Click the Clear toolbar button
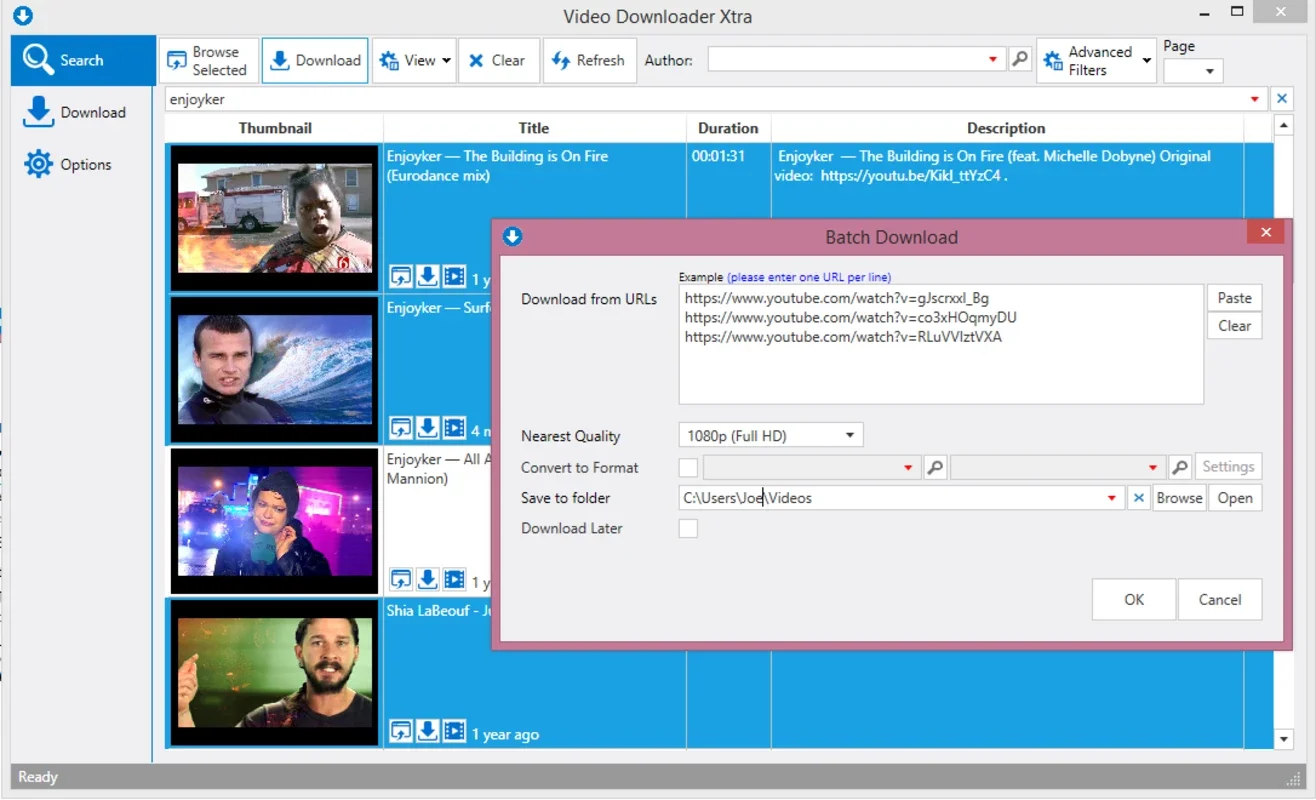Viewport: 1316px width, 800px height. [499, 60]
